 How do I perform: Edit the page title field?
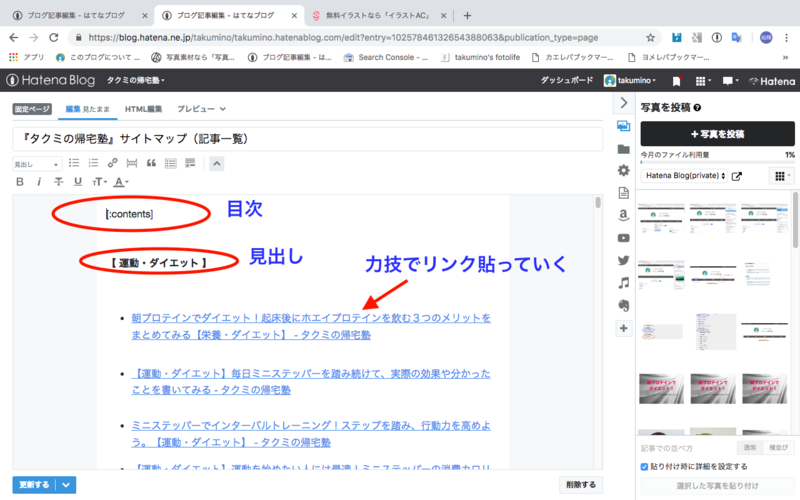[x=308, y=139]
